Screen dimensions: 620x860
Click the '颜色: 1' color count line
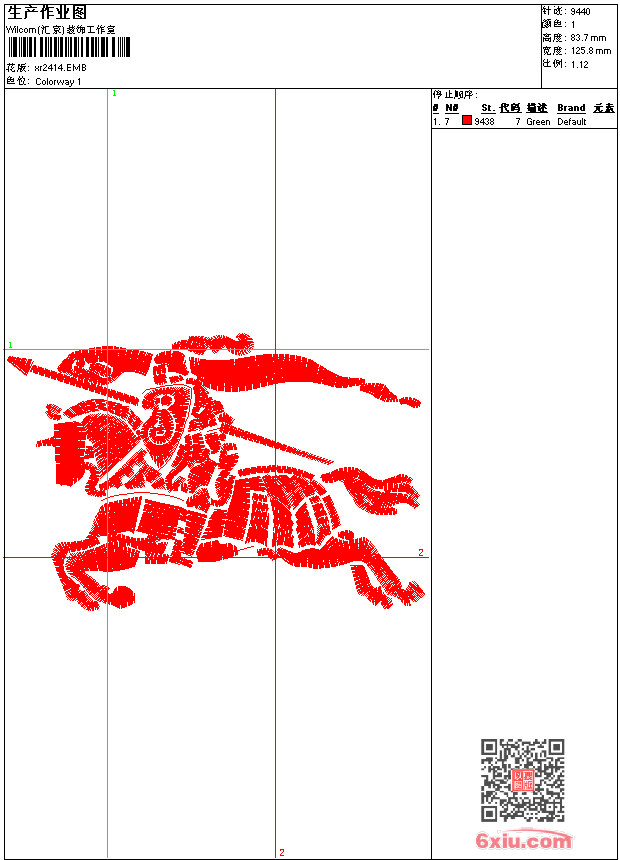pos(559,25)
